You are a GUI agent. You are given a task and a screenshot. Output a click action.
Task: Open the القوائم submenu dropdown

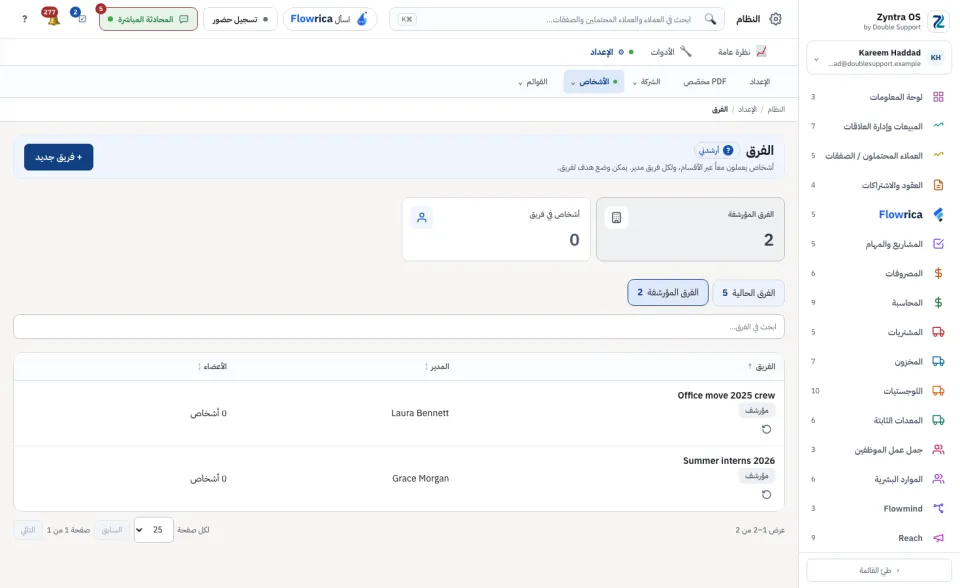click(533, 81)
